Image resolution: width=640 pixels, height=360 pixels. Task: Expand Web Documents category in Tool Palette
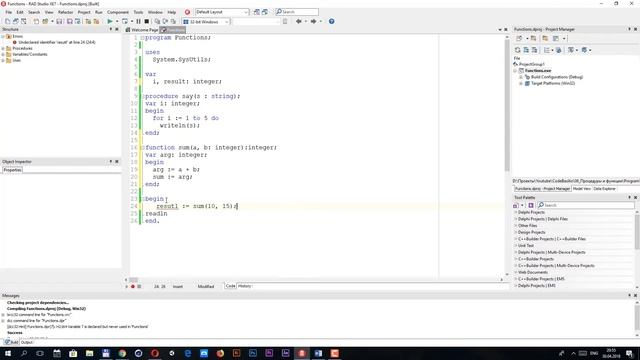516,272
